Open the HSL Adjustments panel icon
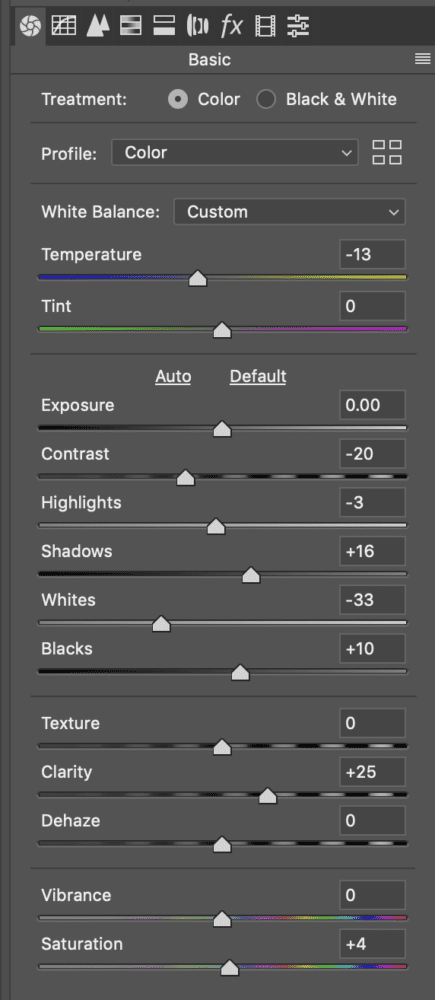This screenshot has width=435, height=1000. click(x=131, y=26)
